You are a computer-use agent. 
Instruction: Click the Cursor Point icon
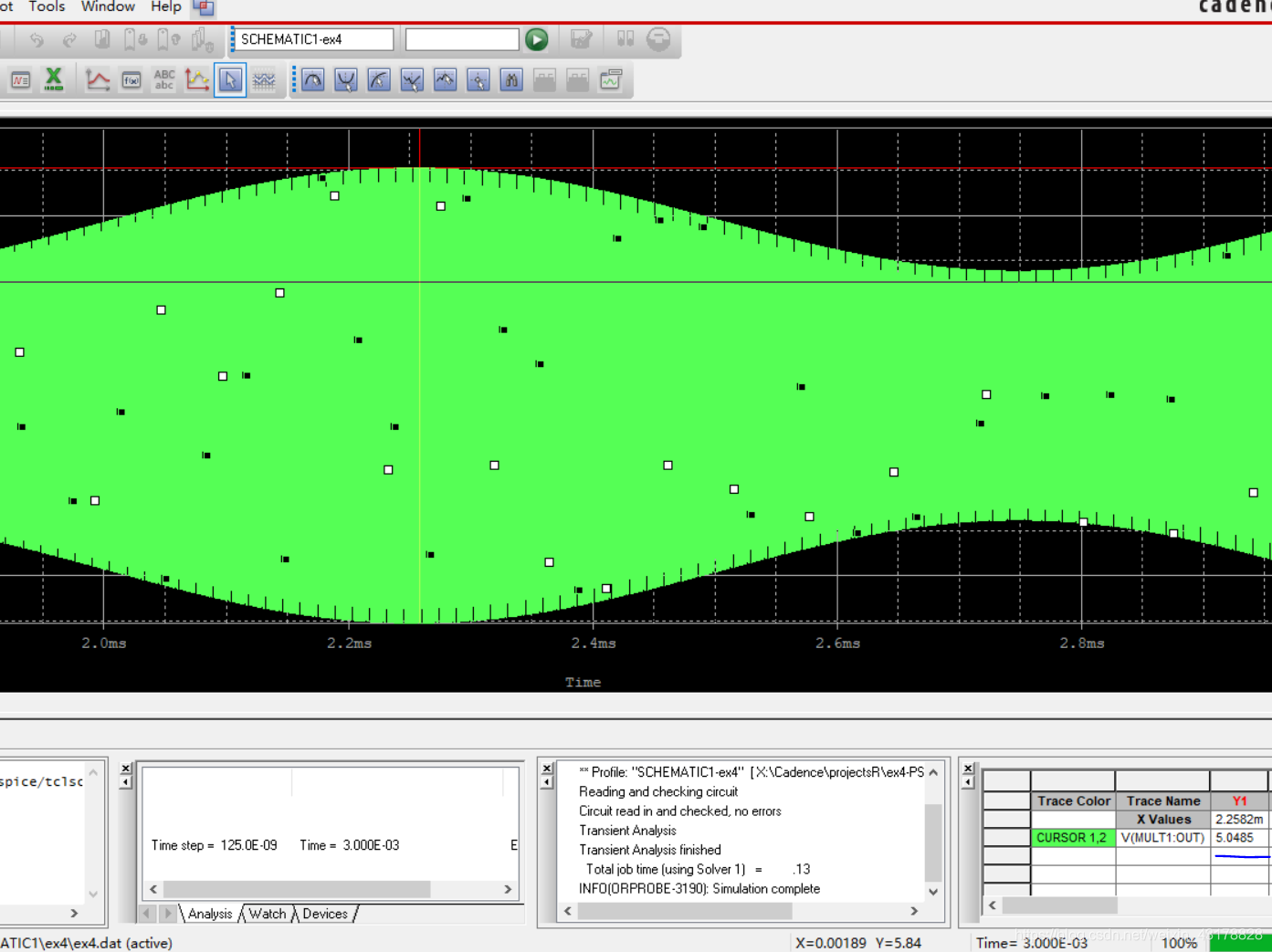click(x=478, y=80)
